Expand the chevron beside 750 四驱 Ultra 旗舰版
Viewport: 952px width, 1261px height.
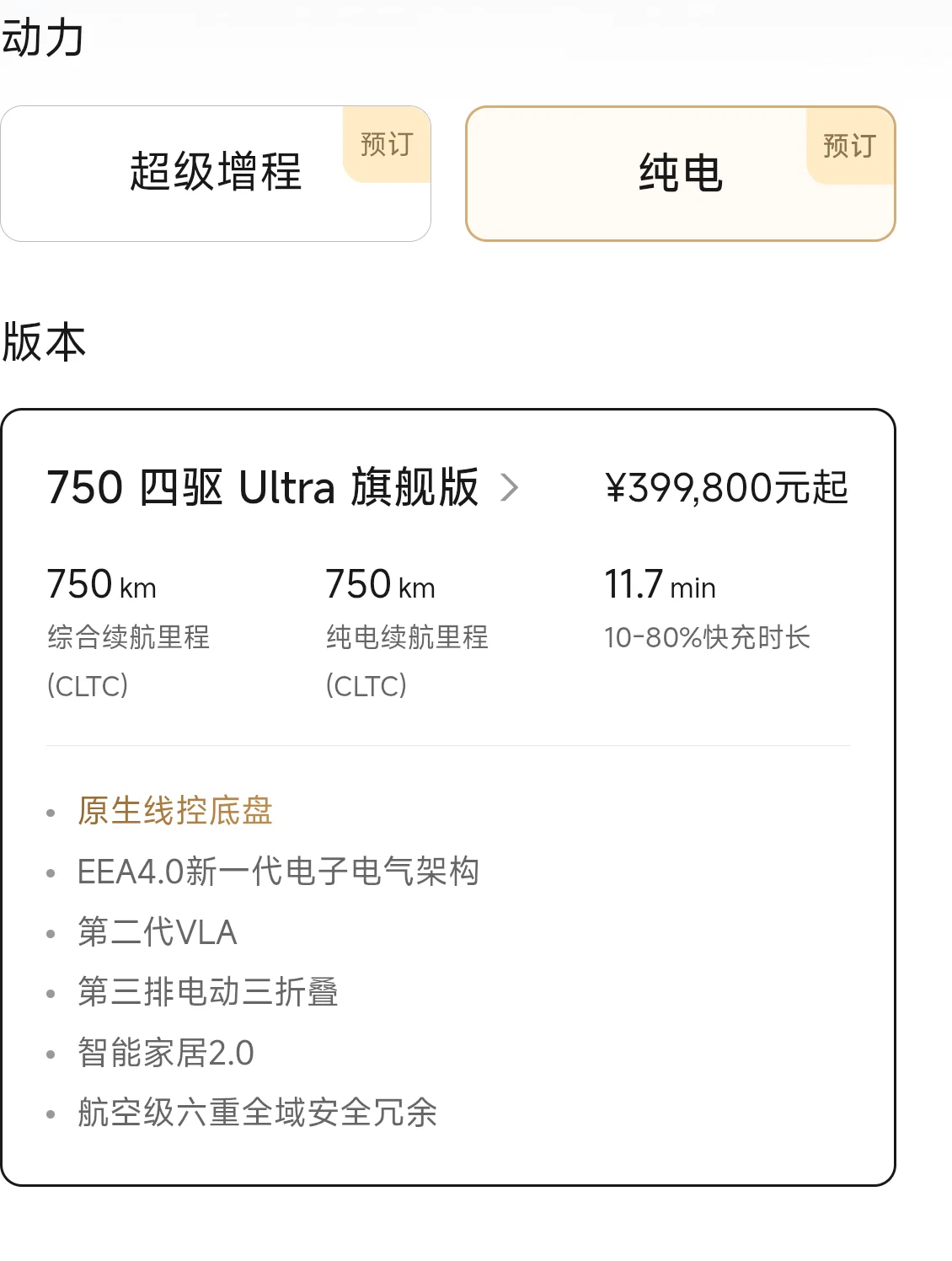[x=509, y=487]
